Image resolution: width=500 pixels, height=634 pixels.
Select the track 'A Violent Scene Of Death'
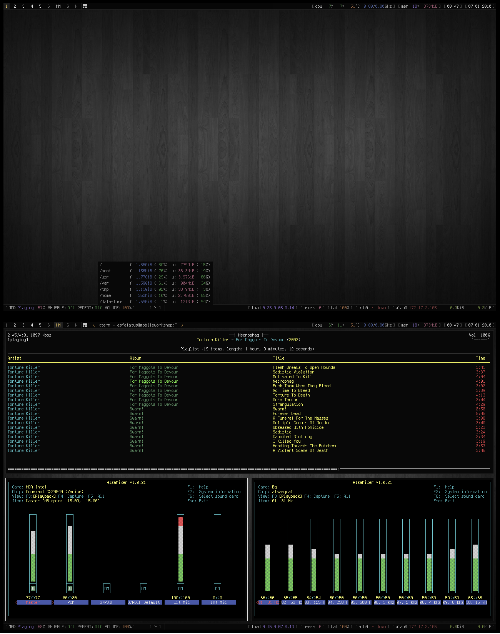point(300,450)
